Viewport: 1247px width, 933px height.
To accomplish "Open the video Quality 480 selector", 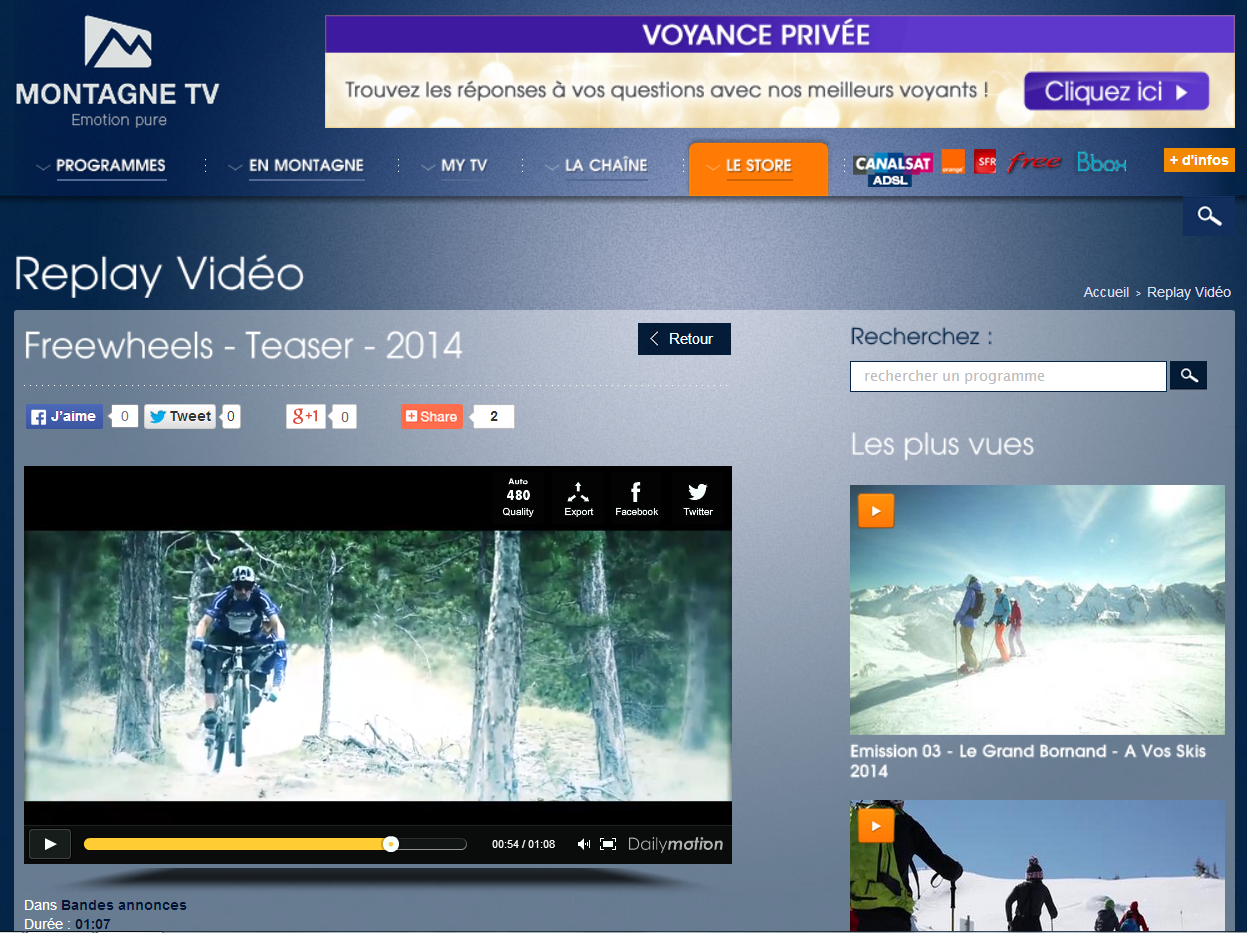I will (x=518, y=498).
